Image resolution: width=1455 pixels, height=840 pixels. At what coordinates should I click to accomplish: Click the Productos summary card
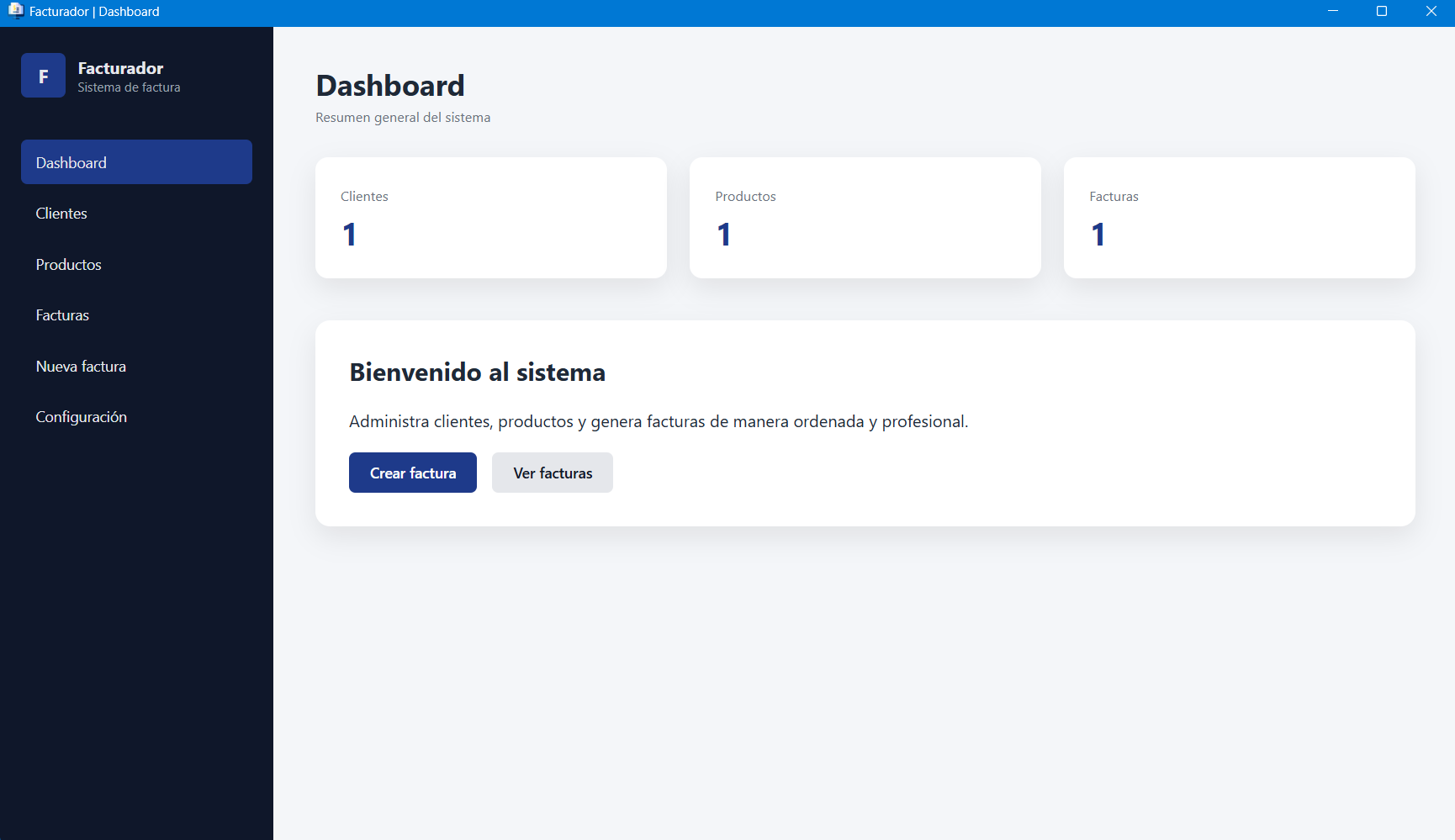[x=865, y=218]
